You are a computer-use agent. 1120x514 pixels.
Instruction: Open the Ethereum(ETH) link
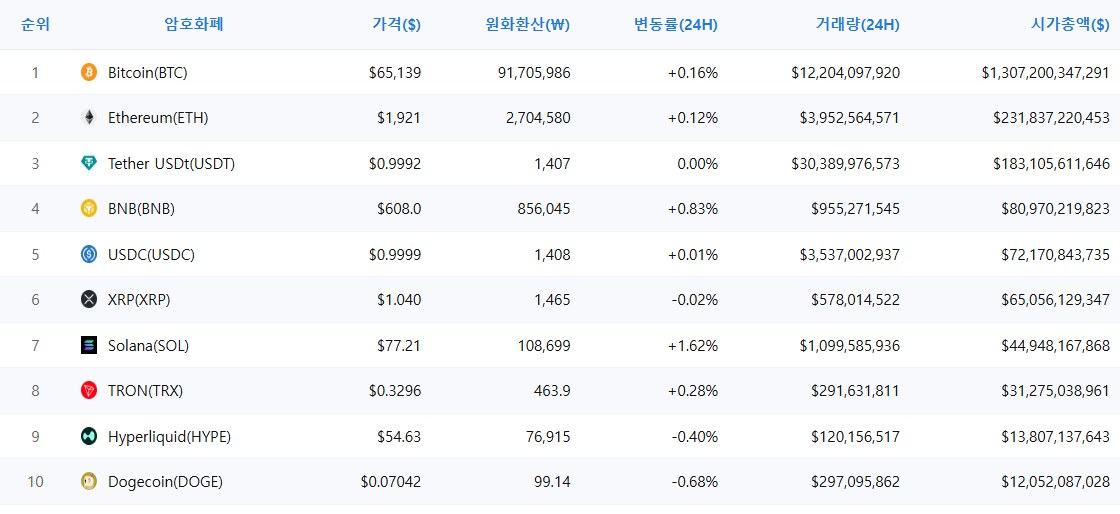(158, 118)
